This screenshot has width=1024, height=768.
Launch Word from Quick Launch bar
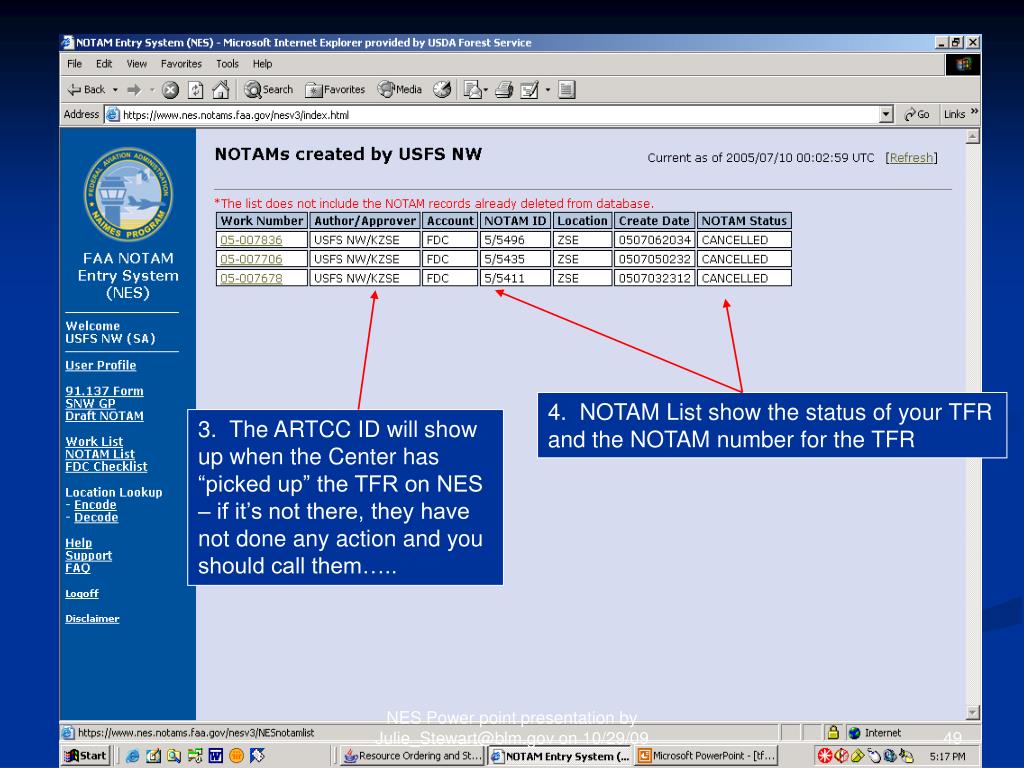(x=216, y=756)
